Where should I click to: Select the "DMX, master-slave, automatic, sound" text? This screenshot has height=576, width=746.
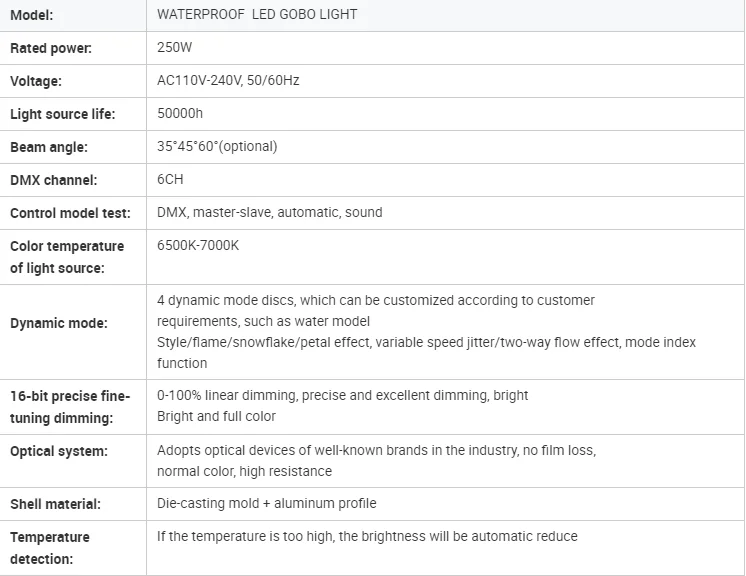(x=269, y=212)
